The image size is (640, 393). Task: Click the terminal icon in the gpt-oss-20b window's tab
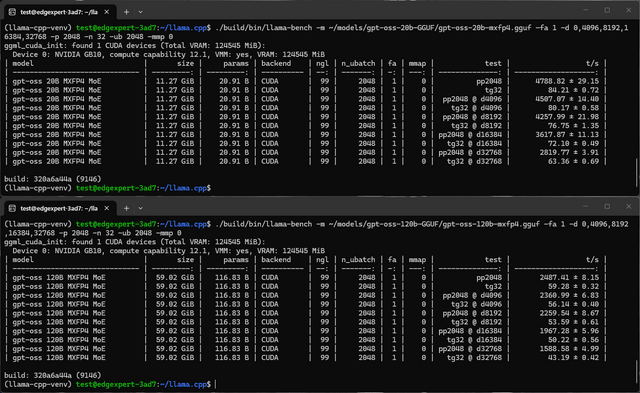pyautogui.click(x=12, y=12)
